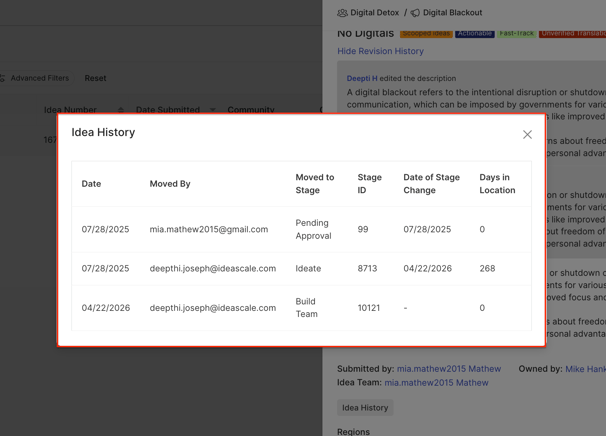The image size is (606, 436).
Task: Click the Reset filters button
Action: (x=95, y=78)
